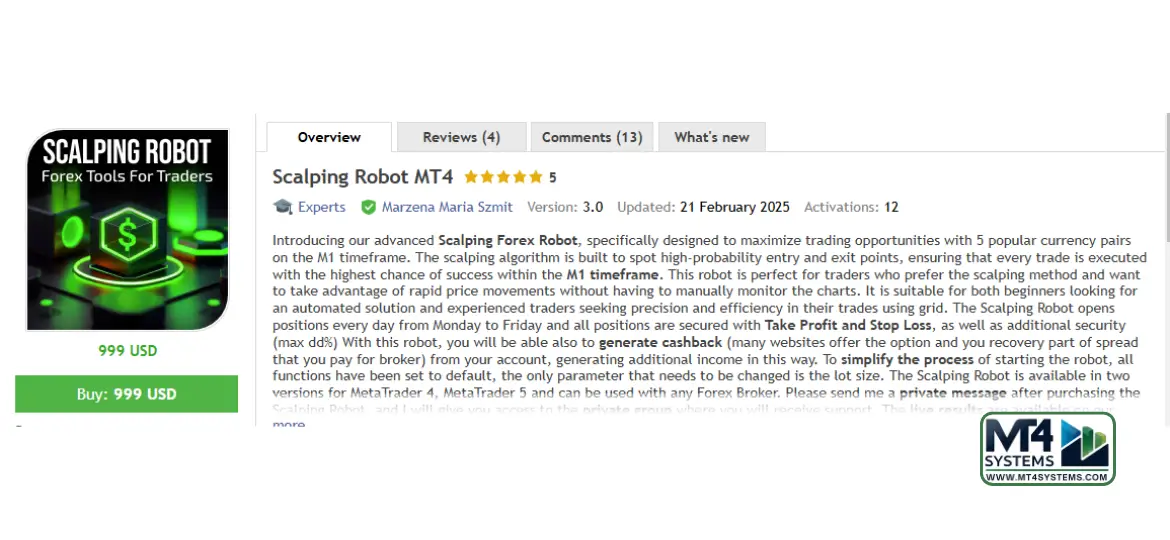Screen dimensions: 1170x540
Task: Click the five-star rating icons
Action: (x=503, y=177)
